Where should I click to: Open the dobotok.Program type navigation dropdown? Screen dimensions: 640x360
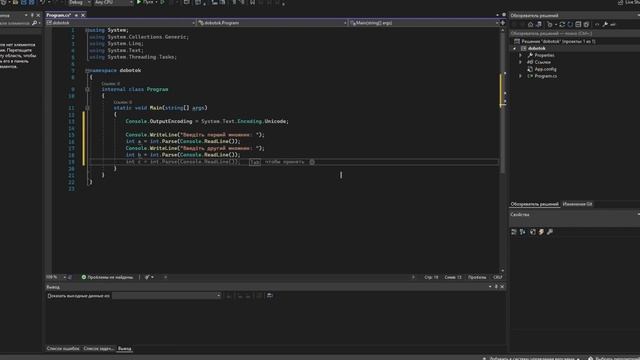click(272, 23)
